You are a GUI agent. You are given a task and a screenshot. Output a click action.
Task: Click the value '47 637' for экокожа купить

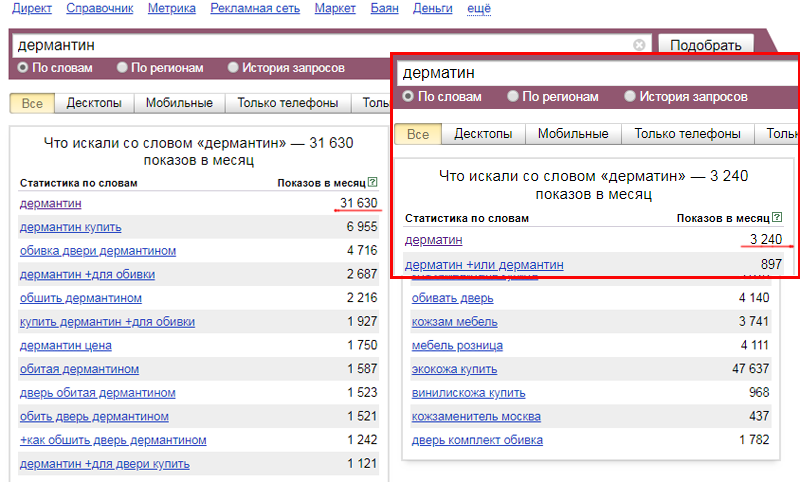coord(751,369)
